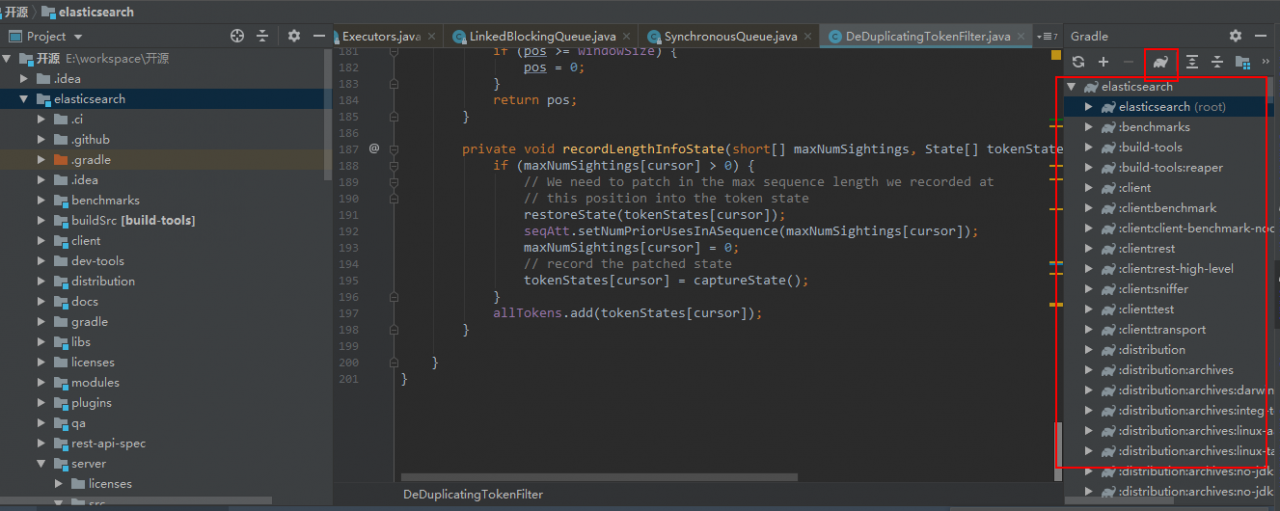
Task: Expand :client:sniffer Gradle node
Action: tap(1089, 289)
